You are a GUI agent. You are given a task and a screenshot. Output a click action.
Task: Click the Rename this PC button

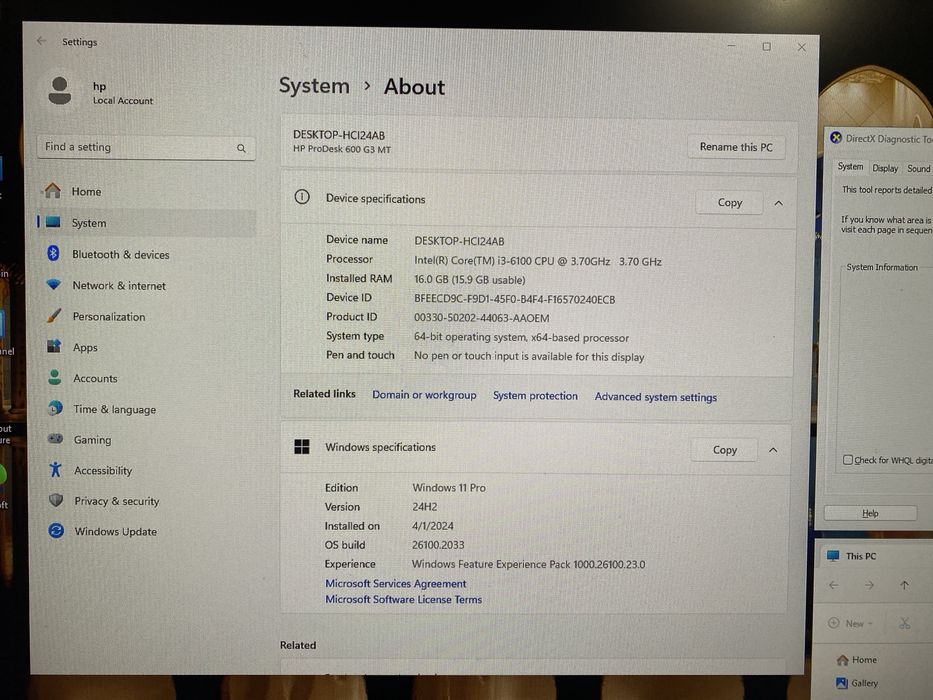point(736,147)
